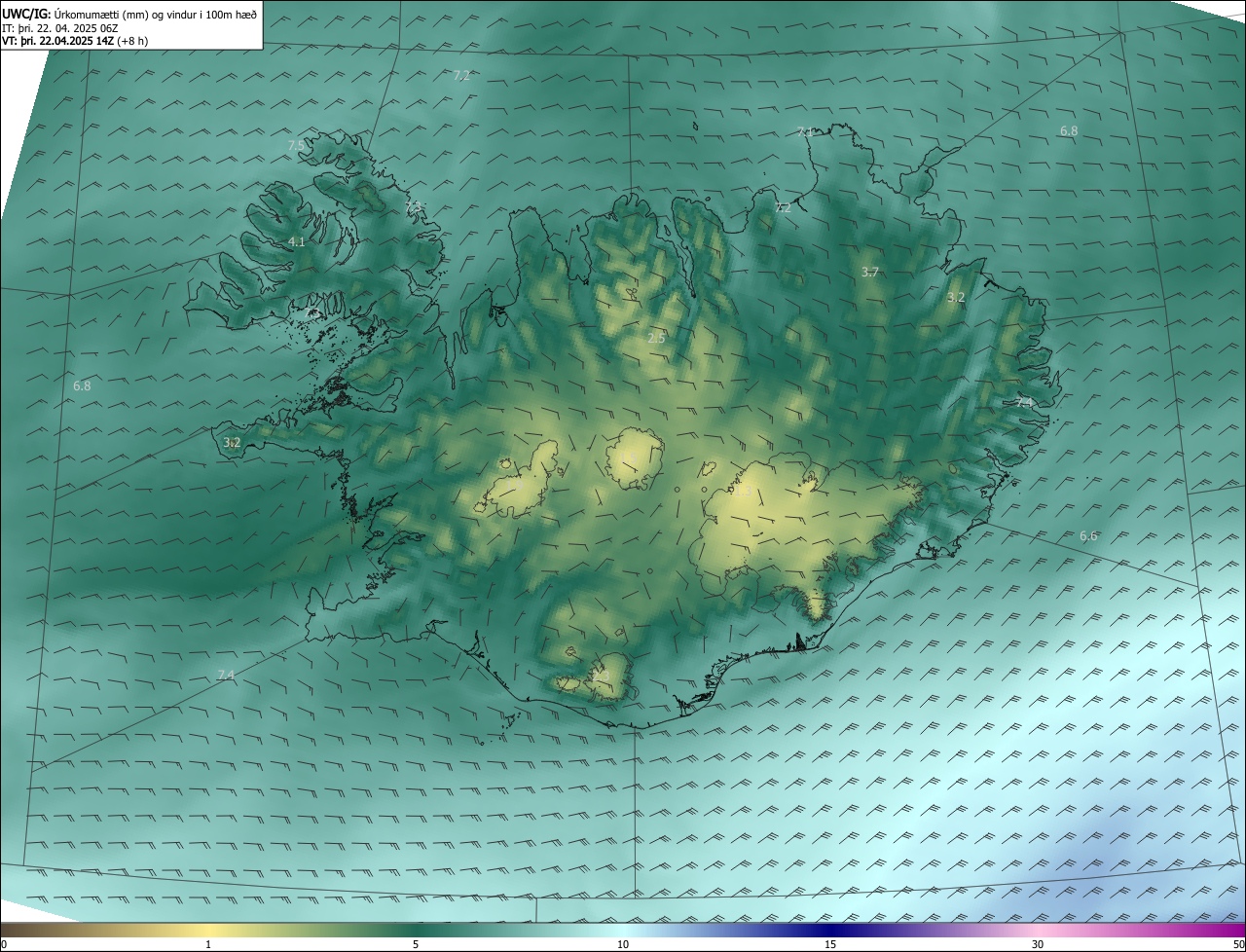Viewport: 1246px width, 952px height.
Task: Select the 'IT: þri. 22. 04. 2025 06Z' line
Action: 59,27
